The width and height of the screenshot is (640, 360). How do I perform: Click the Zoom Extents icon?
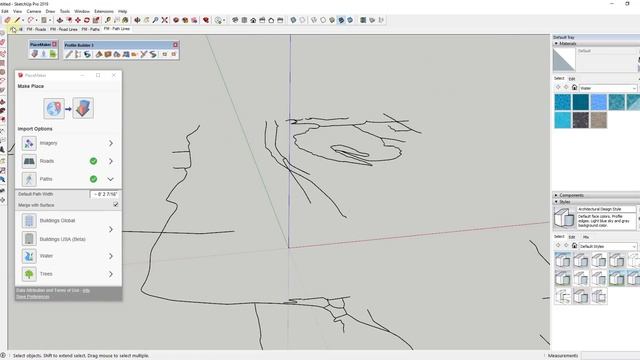(x=164, y=20)
